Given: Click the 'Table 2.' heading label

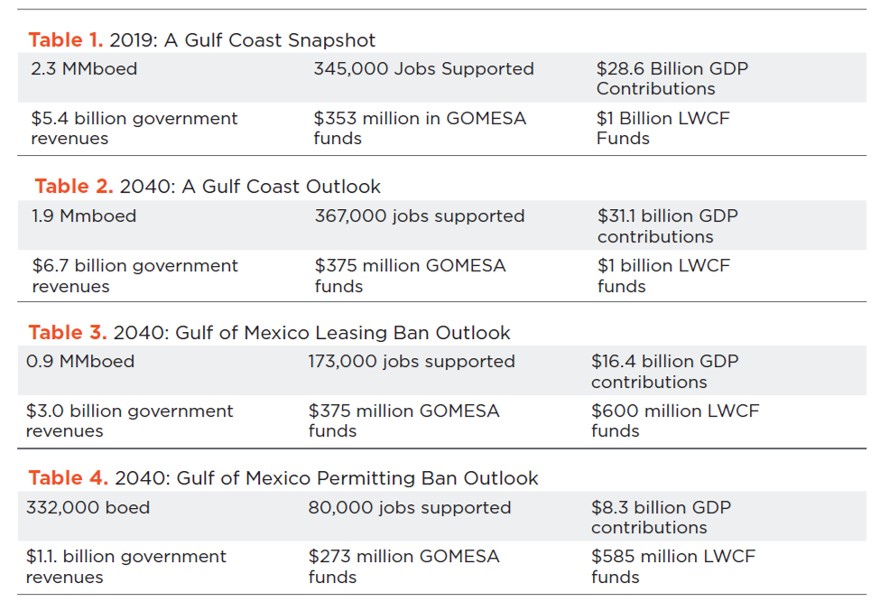Looking at the screenshot, I should pos(74,187).
